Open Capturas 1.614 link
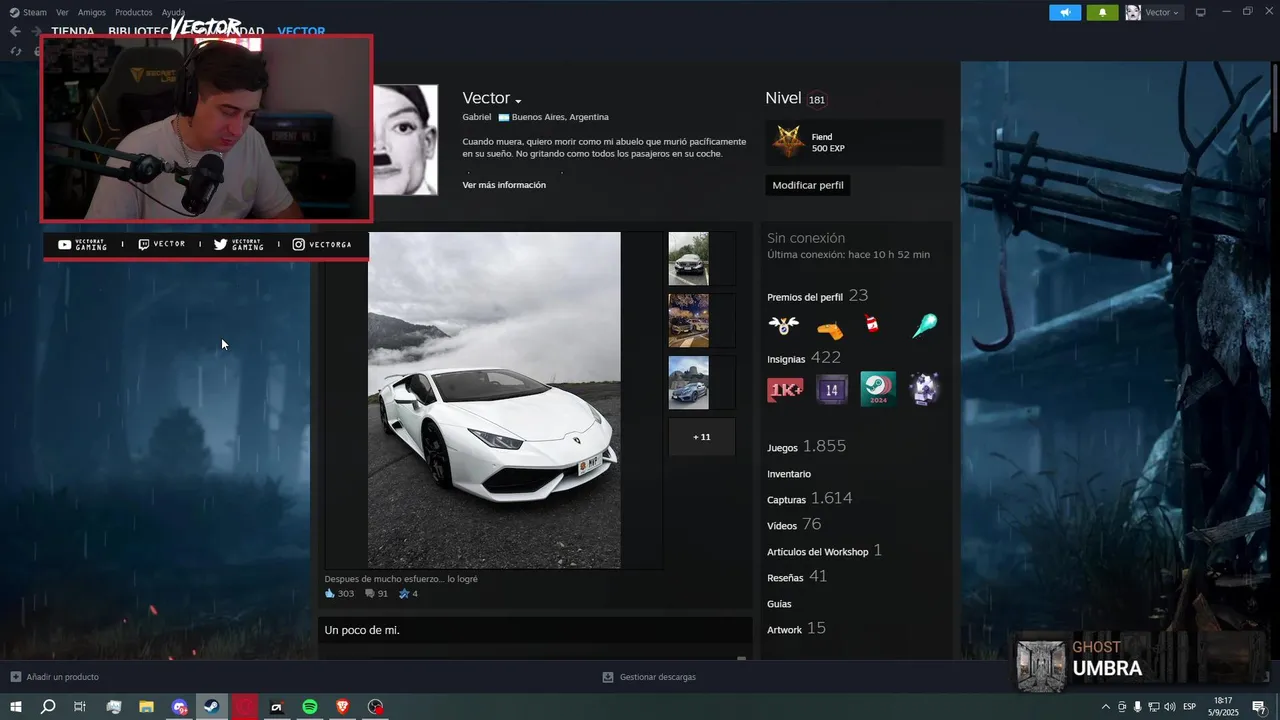The width and height of the screenshot is (1280, 720). point(810,499)
